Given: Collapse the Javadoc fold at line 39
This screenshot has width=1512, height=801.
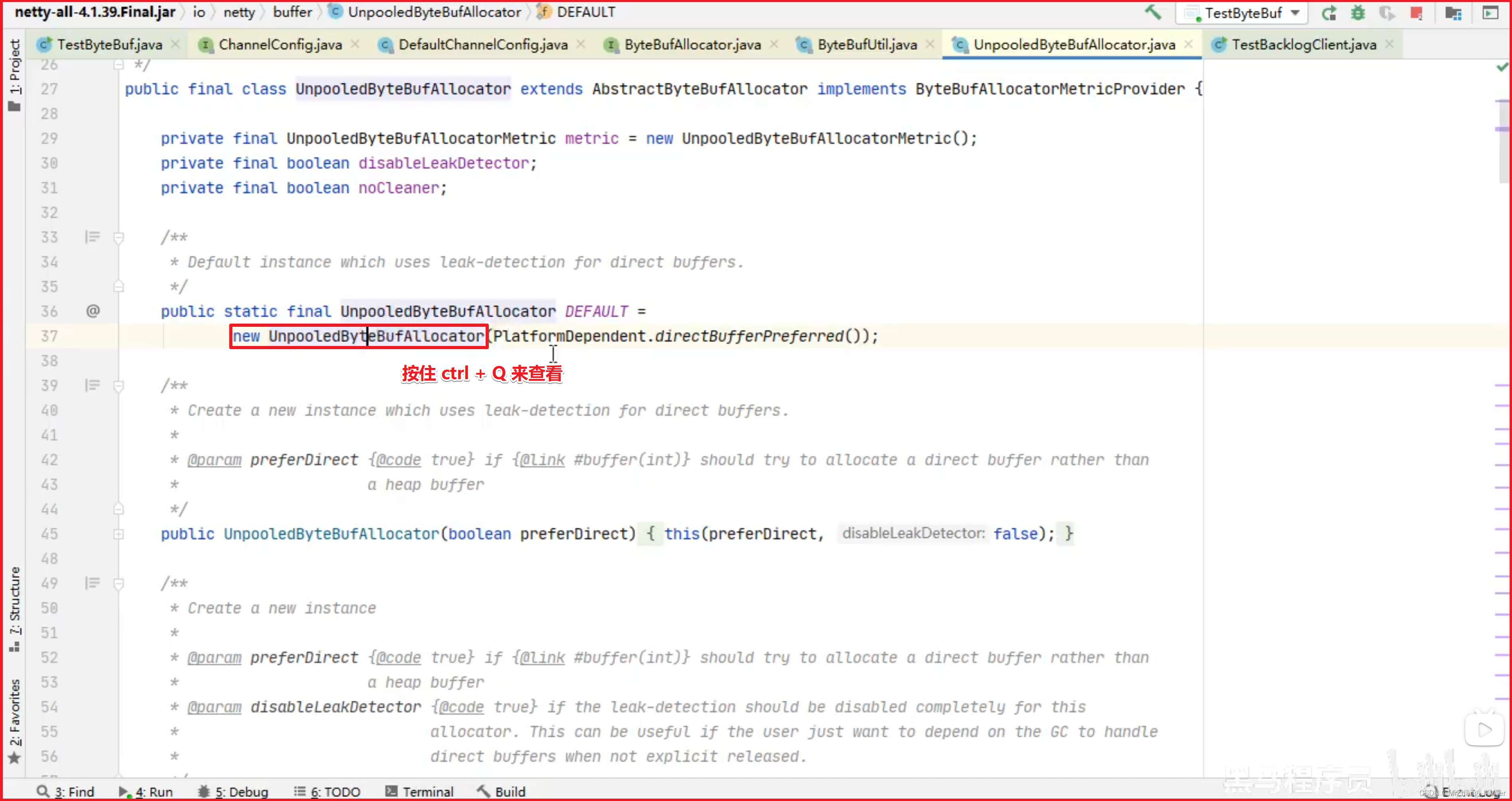Looking at the screenshot, I should (119, 386).
